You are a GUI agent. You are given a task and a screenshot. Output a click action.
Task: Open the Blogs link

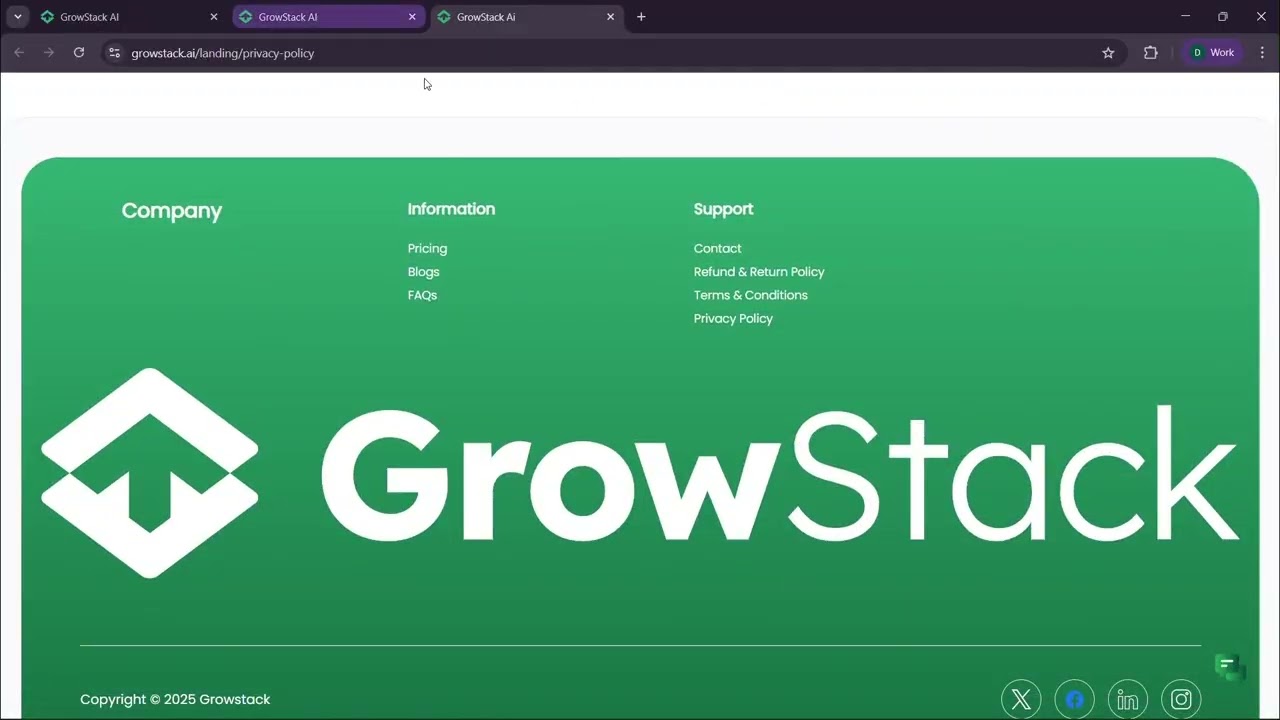click(x=423, y=272)
